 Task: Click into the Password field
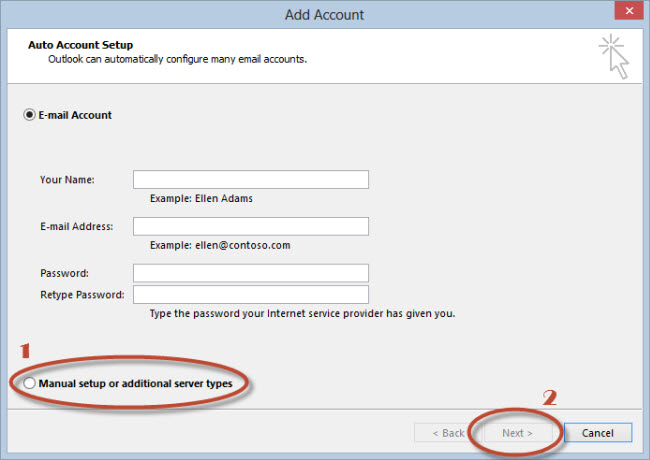coord(251,273)
